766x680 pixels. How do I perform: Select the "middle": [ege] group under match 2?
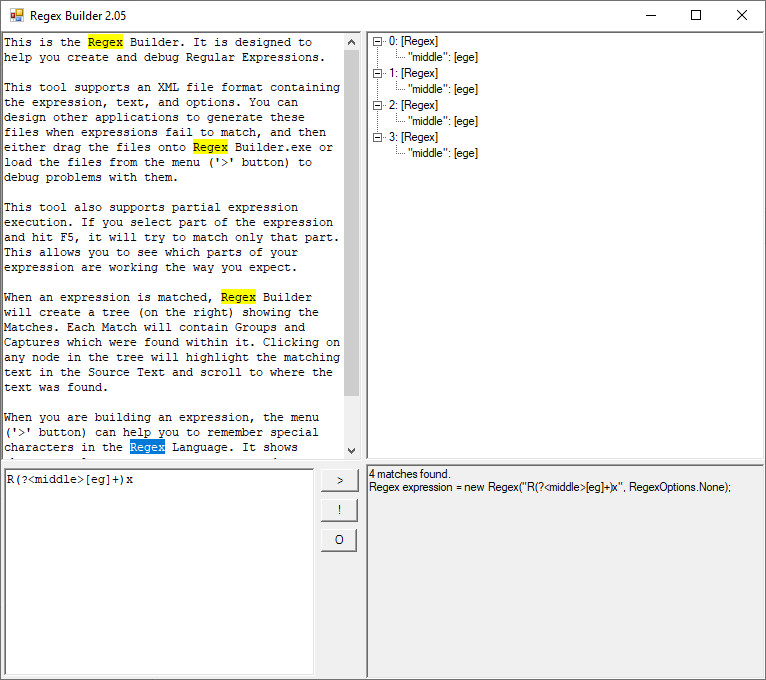[443, 121]
